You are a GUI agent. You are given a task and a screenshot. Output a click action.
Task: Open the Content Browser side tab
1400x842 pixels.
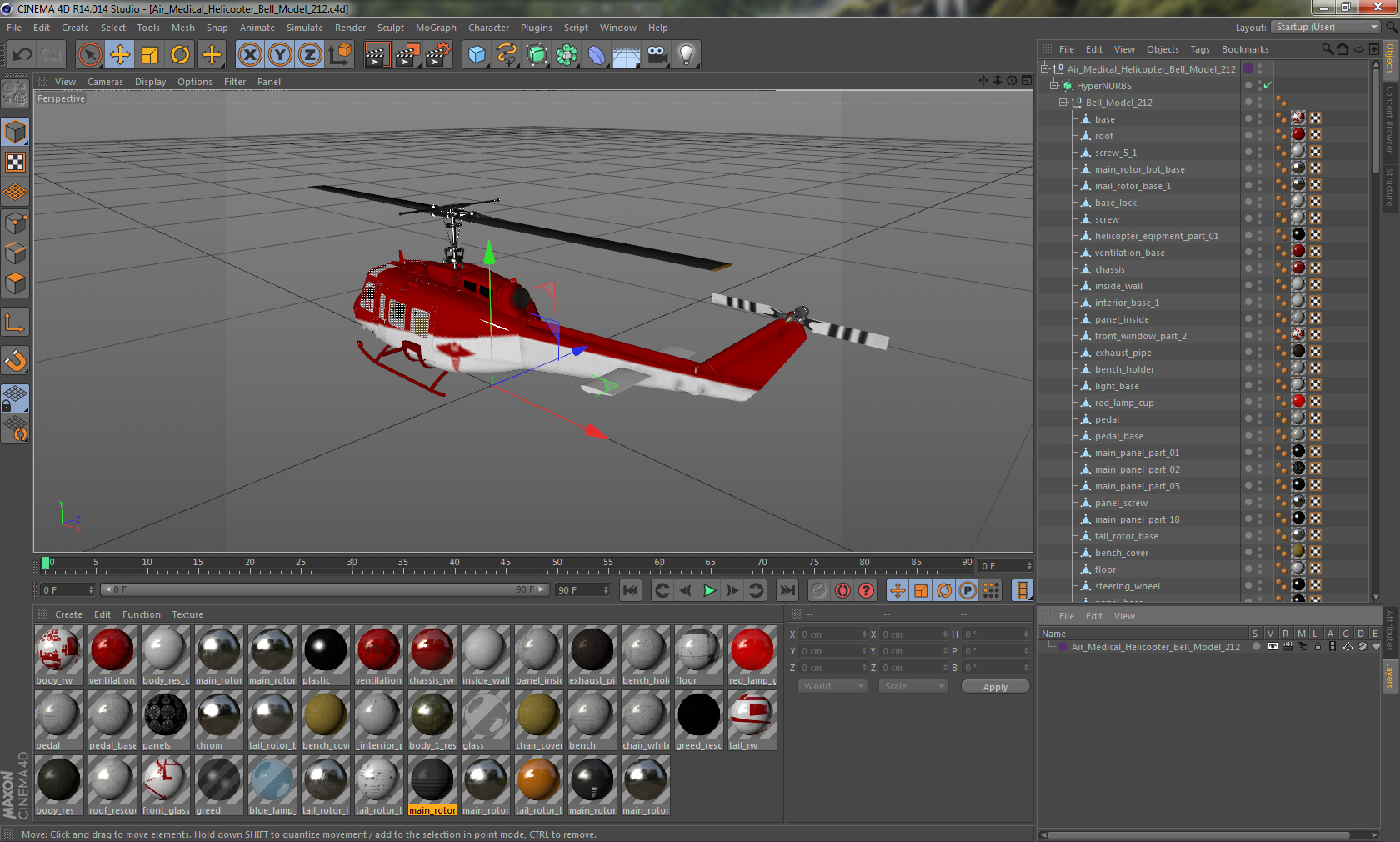[x=1390, y=119]
